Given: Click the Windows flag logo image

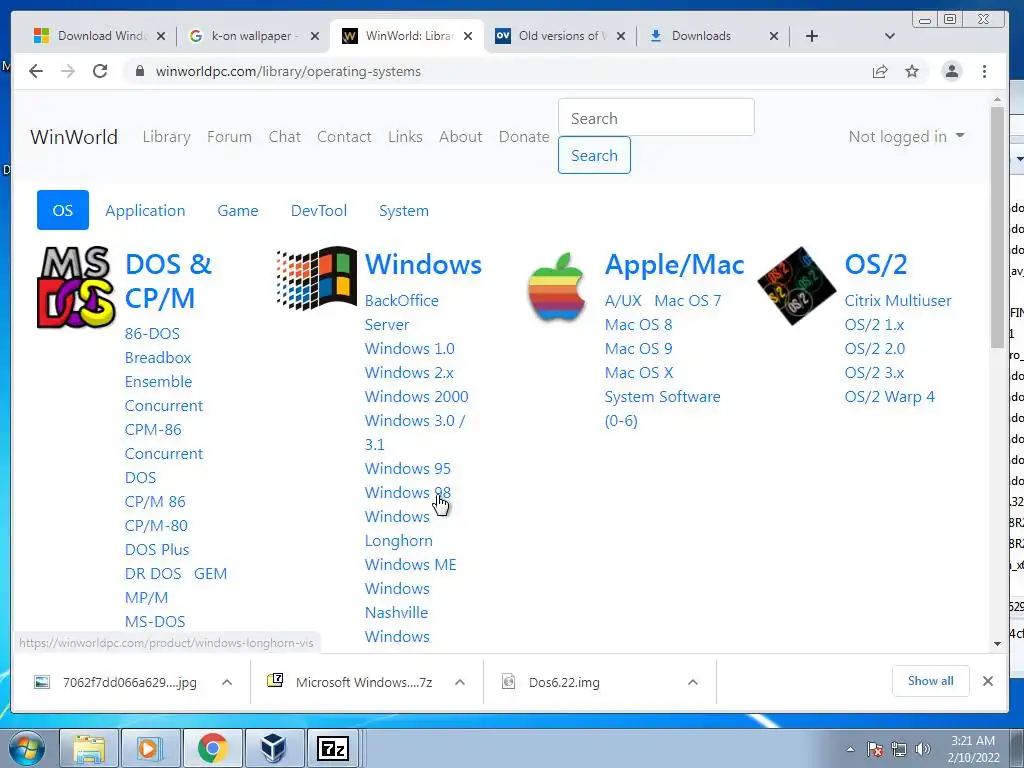Looking at the screenshot, I should [x=316, y=278].
